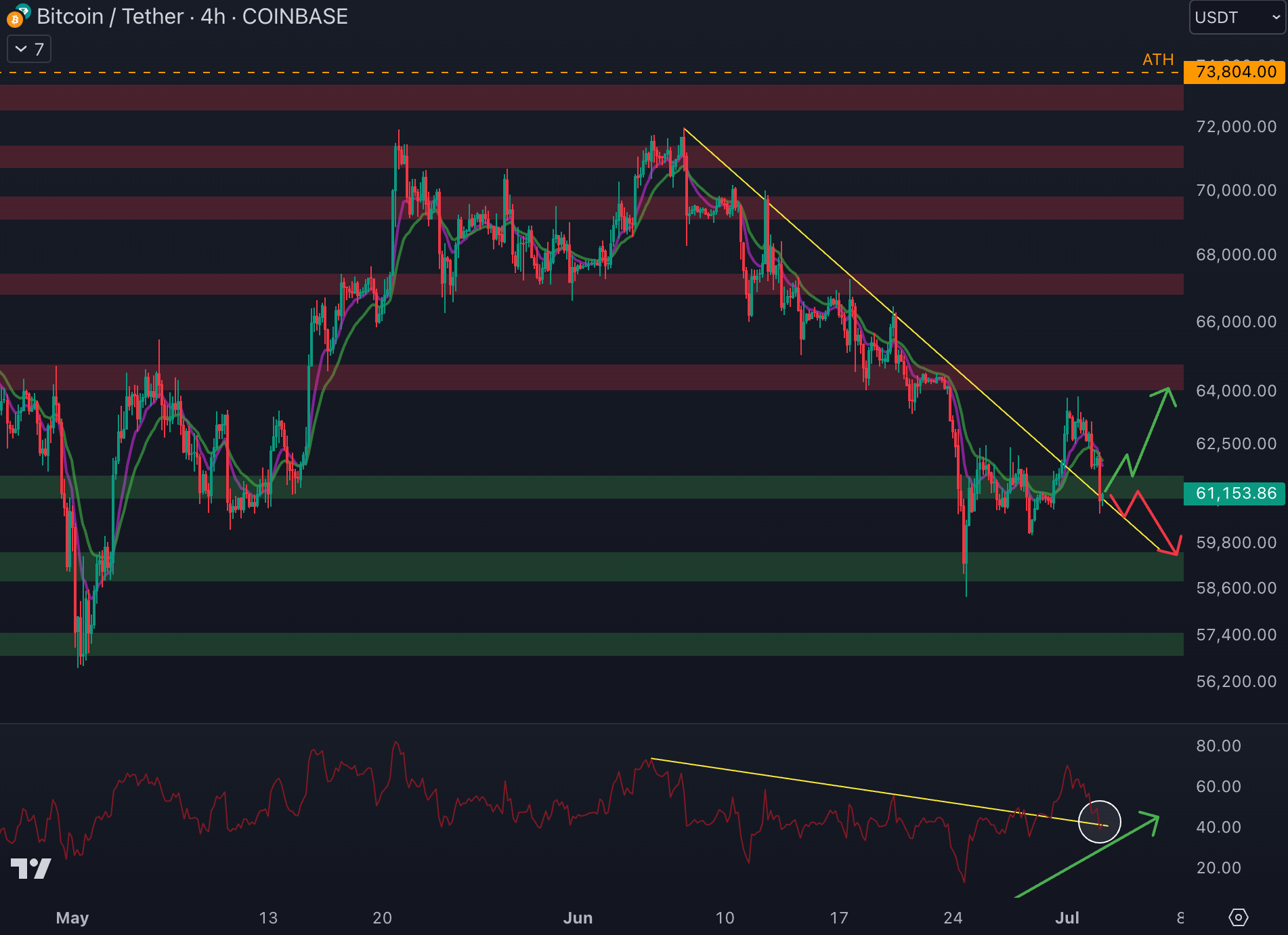Screen dimensions: 1288x935
Task: Click the 4h interval in the chart title
Action: click(x=213, y=16)
